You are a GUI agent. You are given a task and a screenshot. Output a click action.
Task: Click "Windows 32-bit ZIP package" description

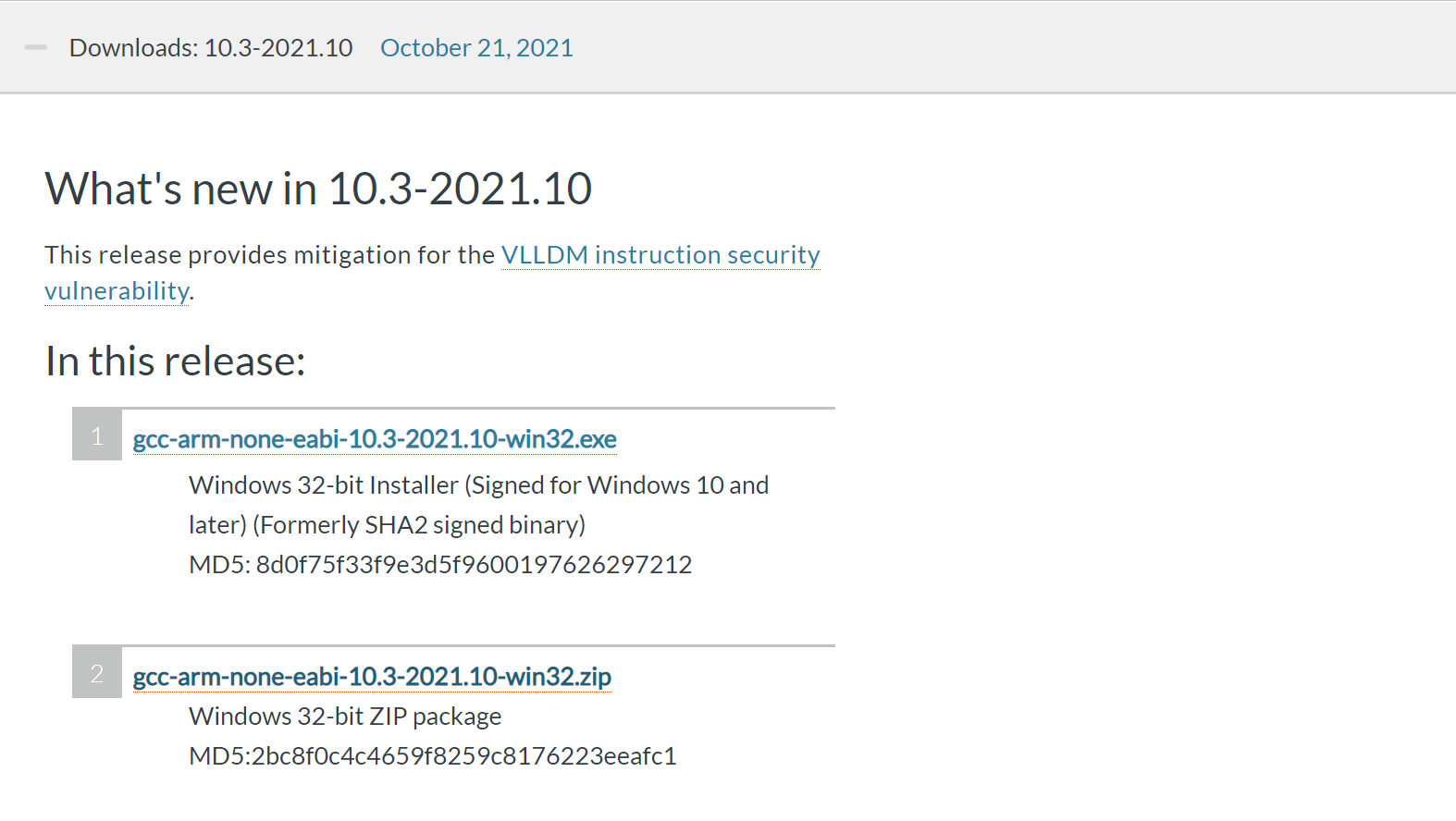(x=345, y=717)
